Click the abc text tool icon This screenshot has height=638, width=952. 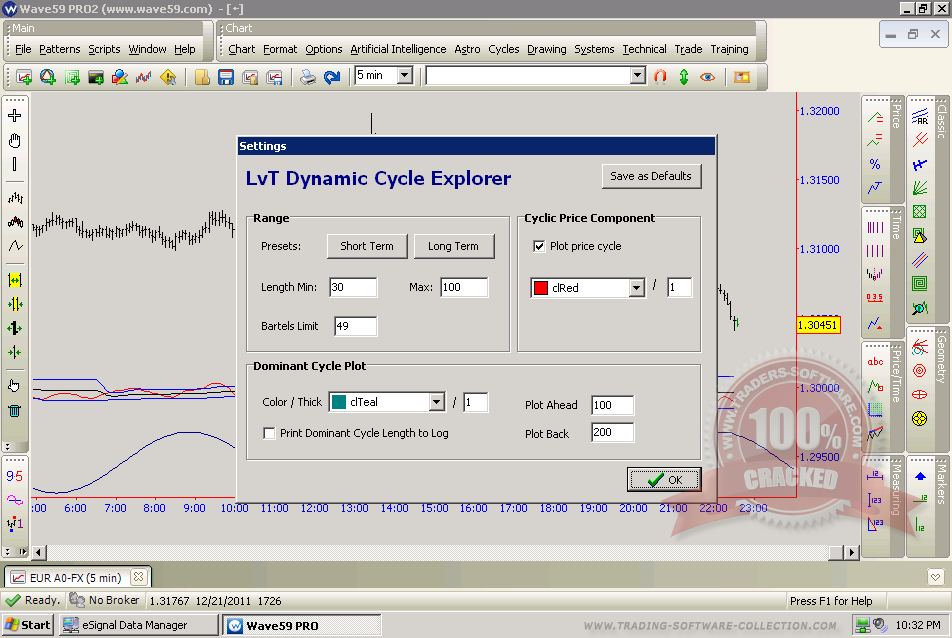coord(875,363)
